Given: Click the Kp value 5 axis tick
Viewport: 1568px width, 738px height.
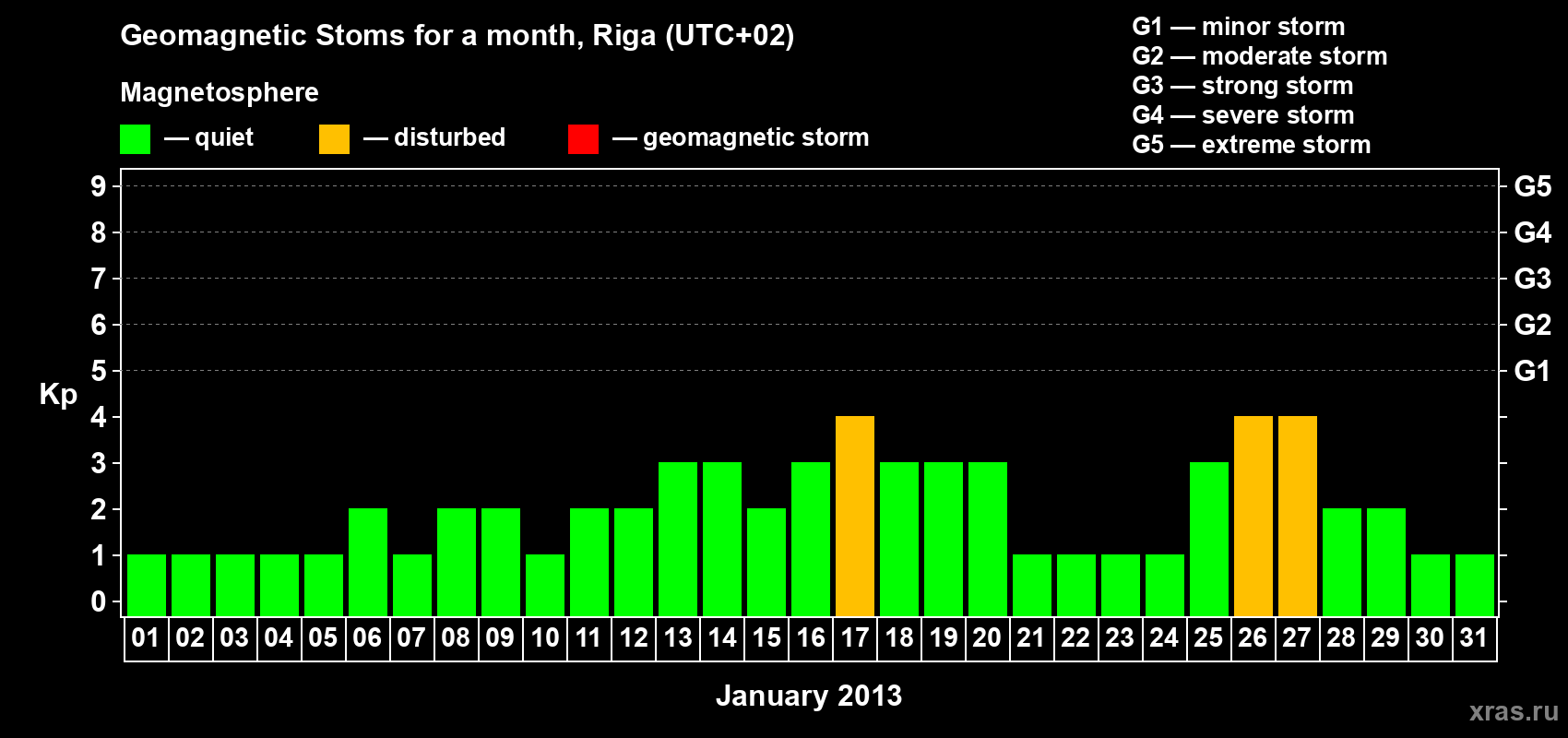Looking at the screenshot, I should (x=98, y=371).
